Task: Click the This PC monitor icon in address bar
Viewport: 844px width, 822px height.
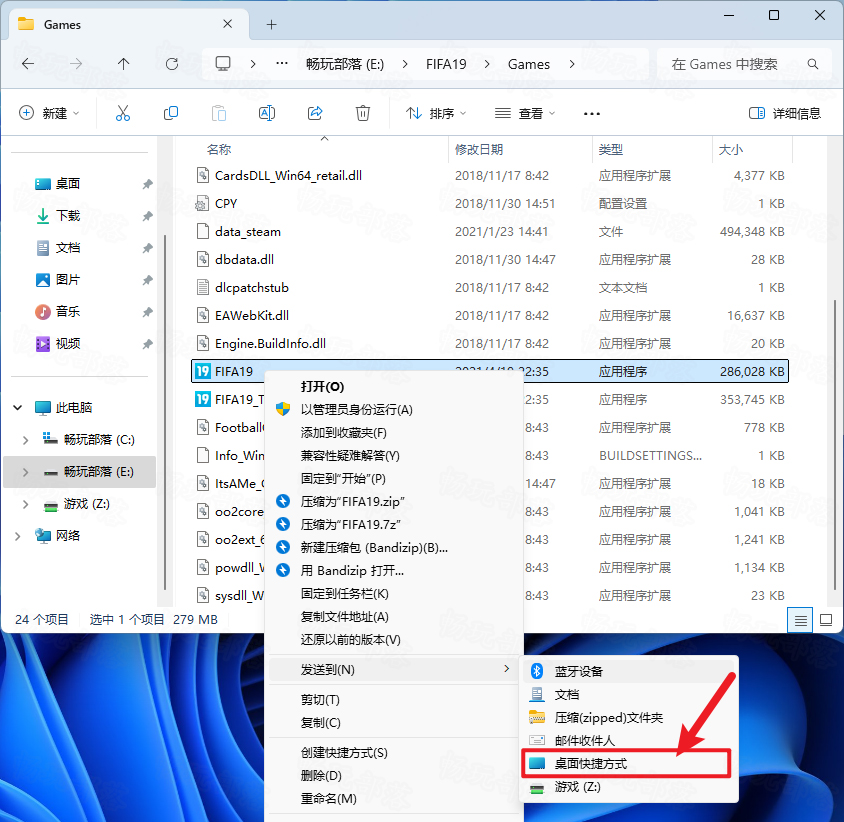Action: click(x=223, y=64)
